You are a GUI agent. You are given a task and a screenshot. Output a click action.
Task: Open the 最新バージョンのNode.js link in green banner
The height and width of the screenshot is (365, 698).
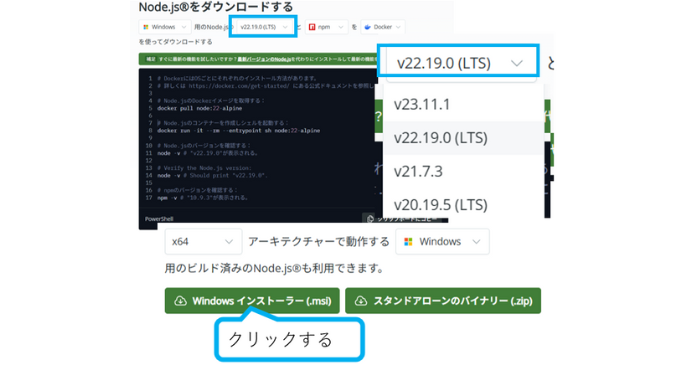[x=264, y=59]
